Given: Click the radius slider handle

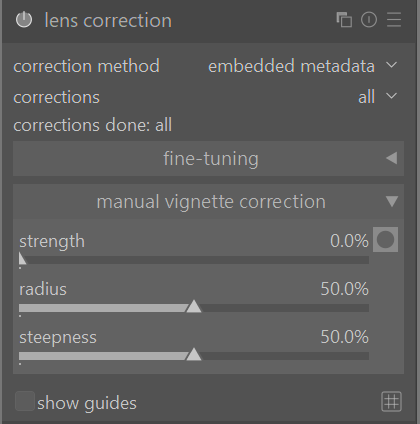Looking at the screenshot, I should tap(194, 307).
